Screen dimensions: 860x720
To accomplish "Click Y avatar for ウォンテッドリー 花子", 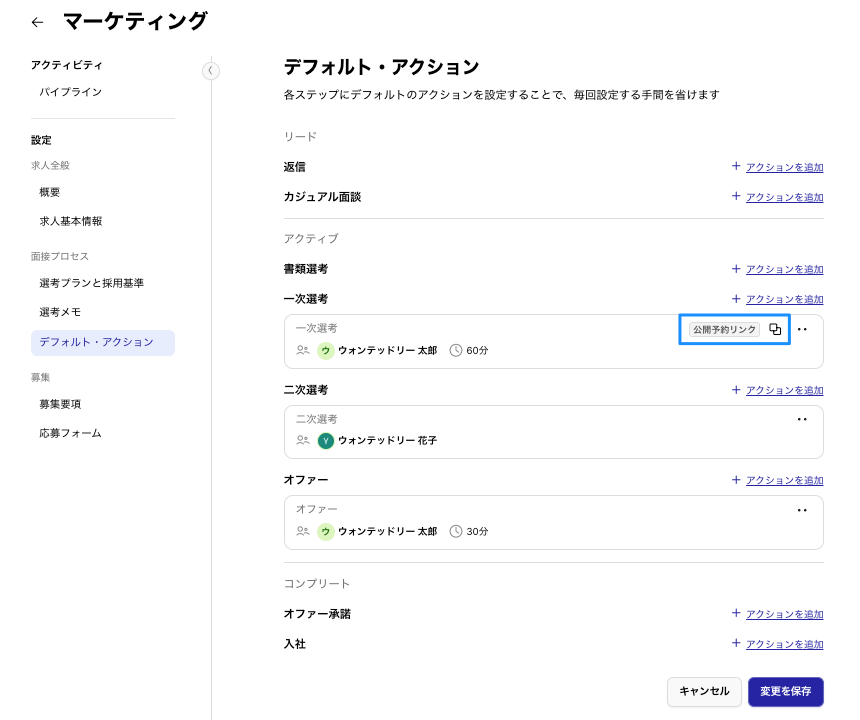I will tap(326, 441).
